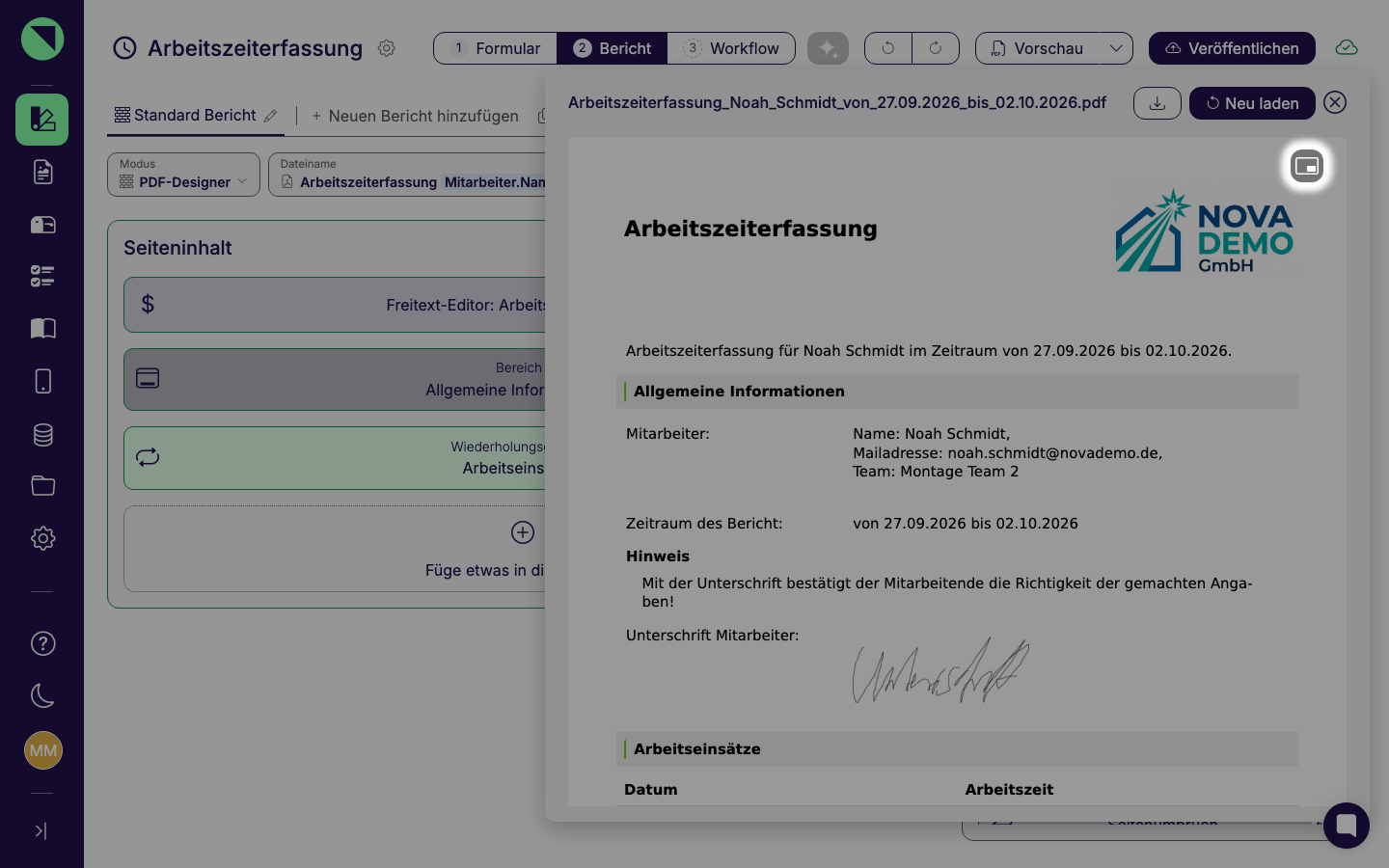Click the AI sparkle assistant button
Viewport: 1389px width, 868px height.
pos(828,48)
